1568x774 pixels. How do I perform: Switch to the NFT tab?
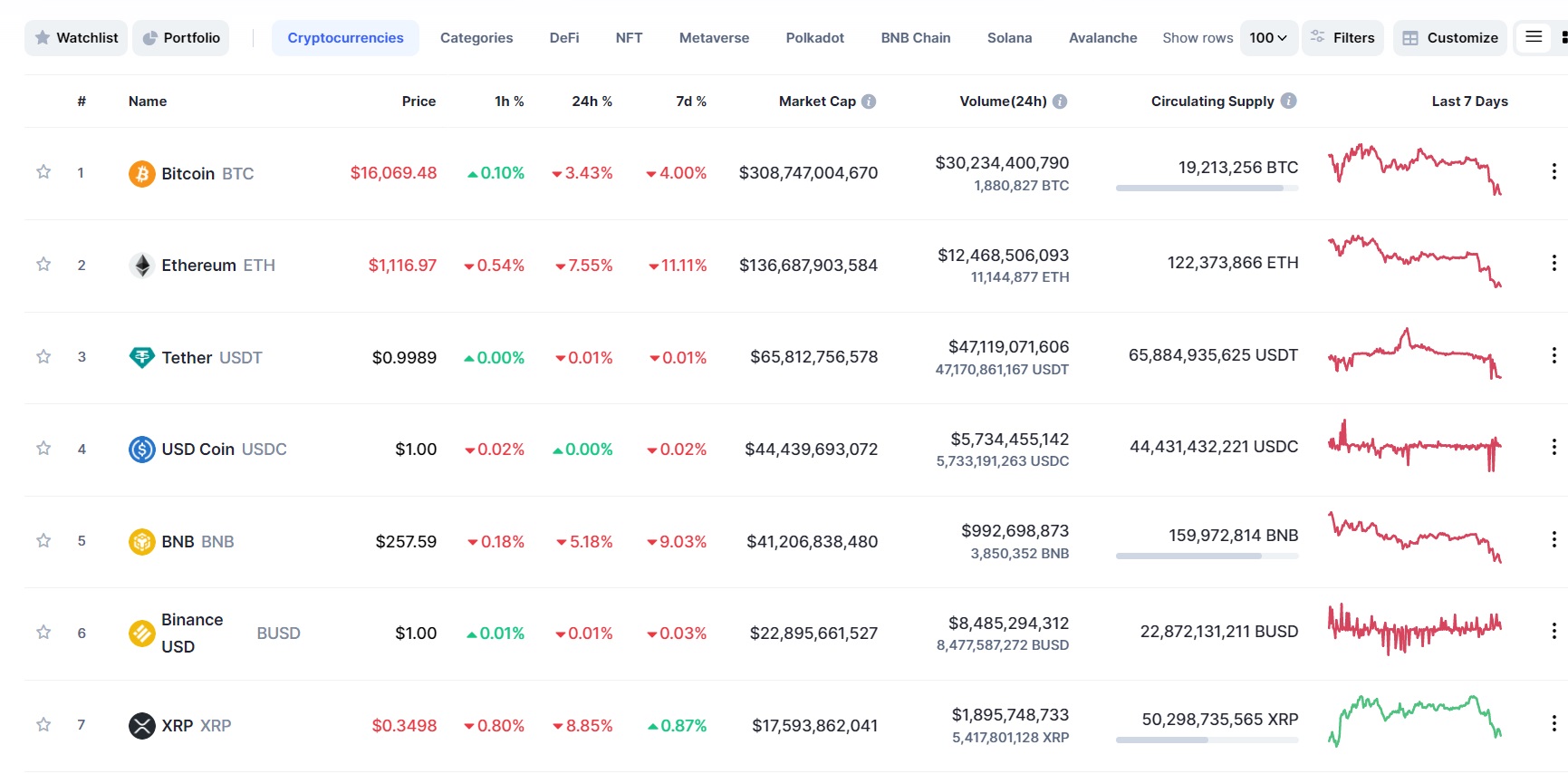click(629, 38)
